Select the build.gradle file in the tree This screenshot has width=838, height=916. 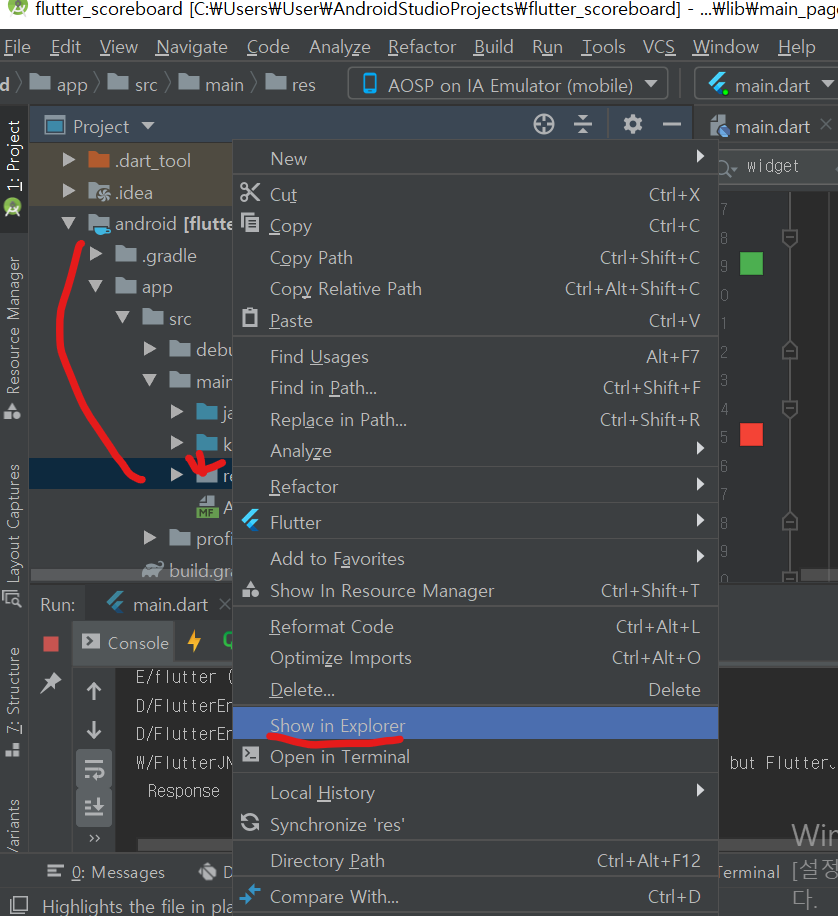(x=188, y=570)
